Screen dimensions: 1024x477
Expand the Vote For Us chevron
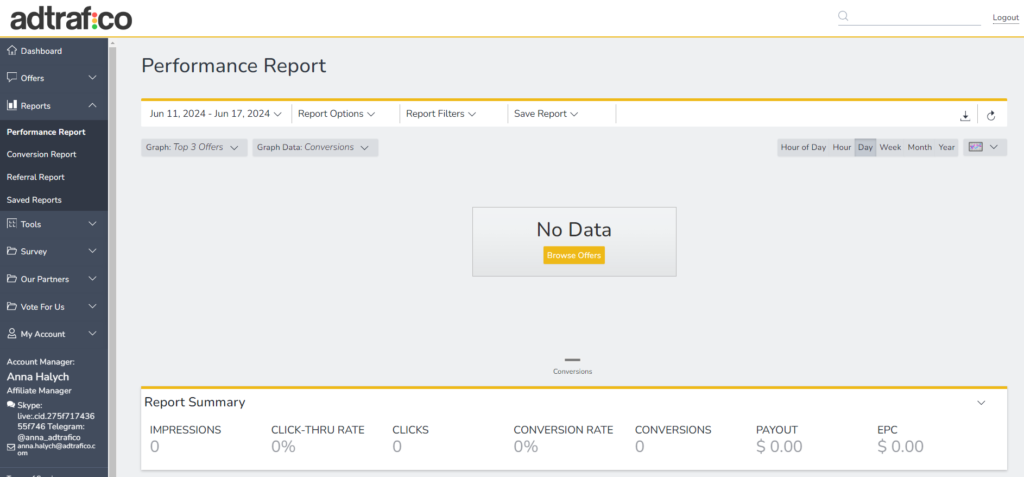tap(93, 306)
